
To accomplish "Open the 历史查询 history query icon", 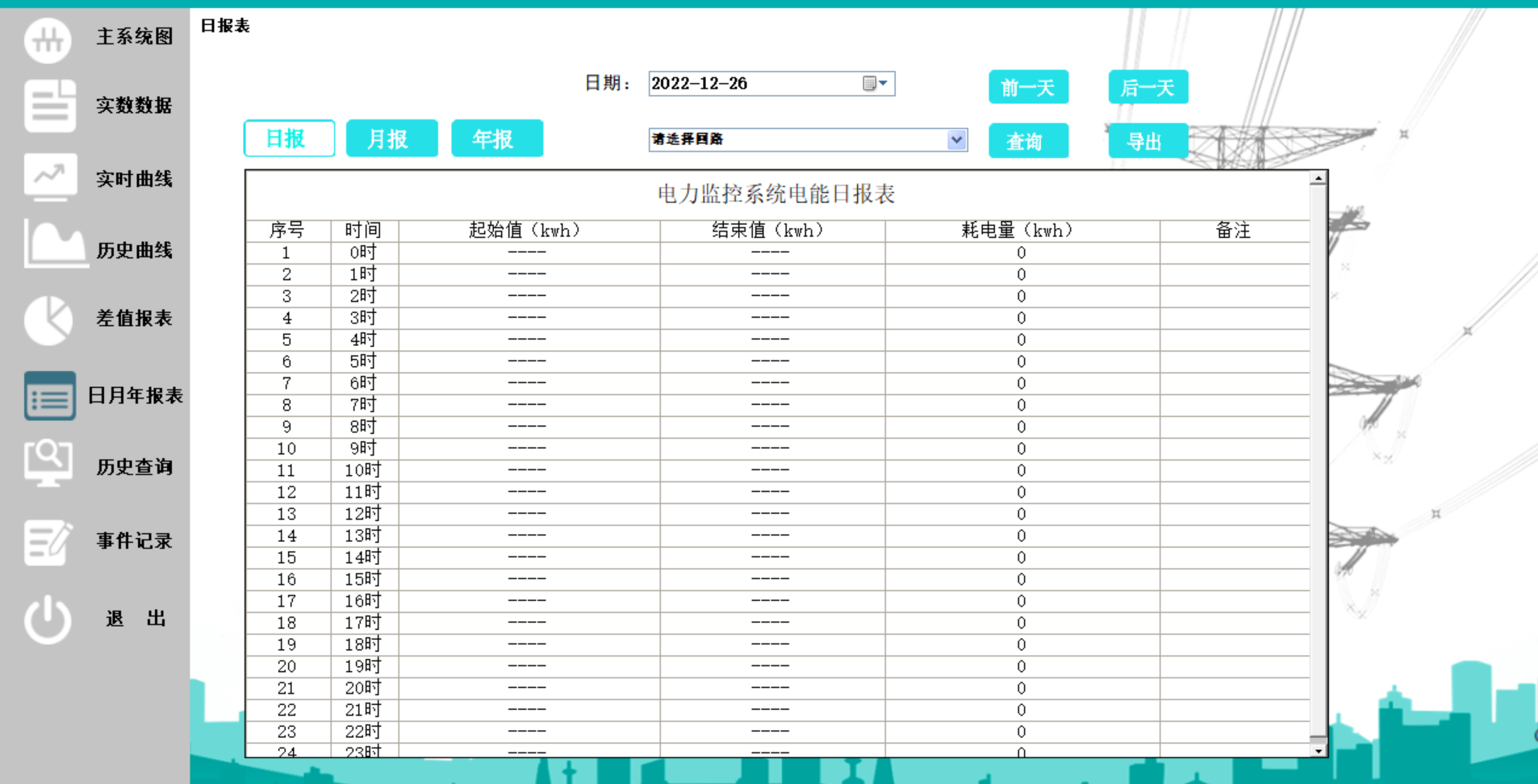I will coord(48,464).
